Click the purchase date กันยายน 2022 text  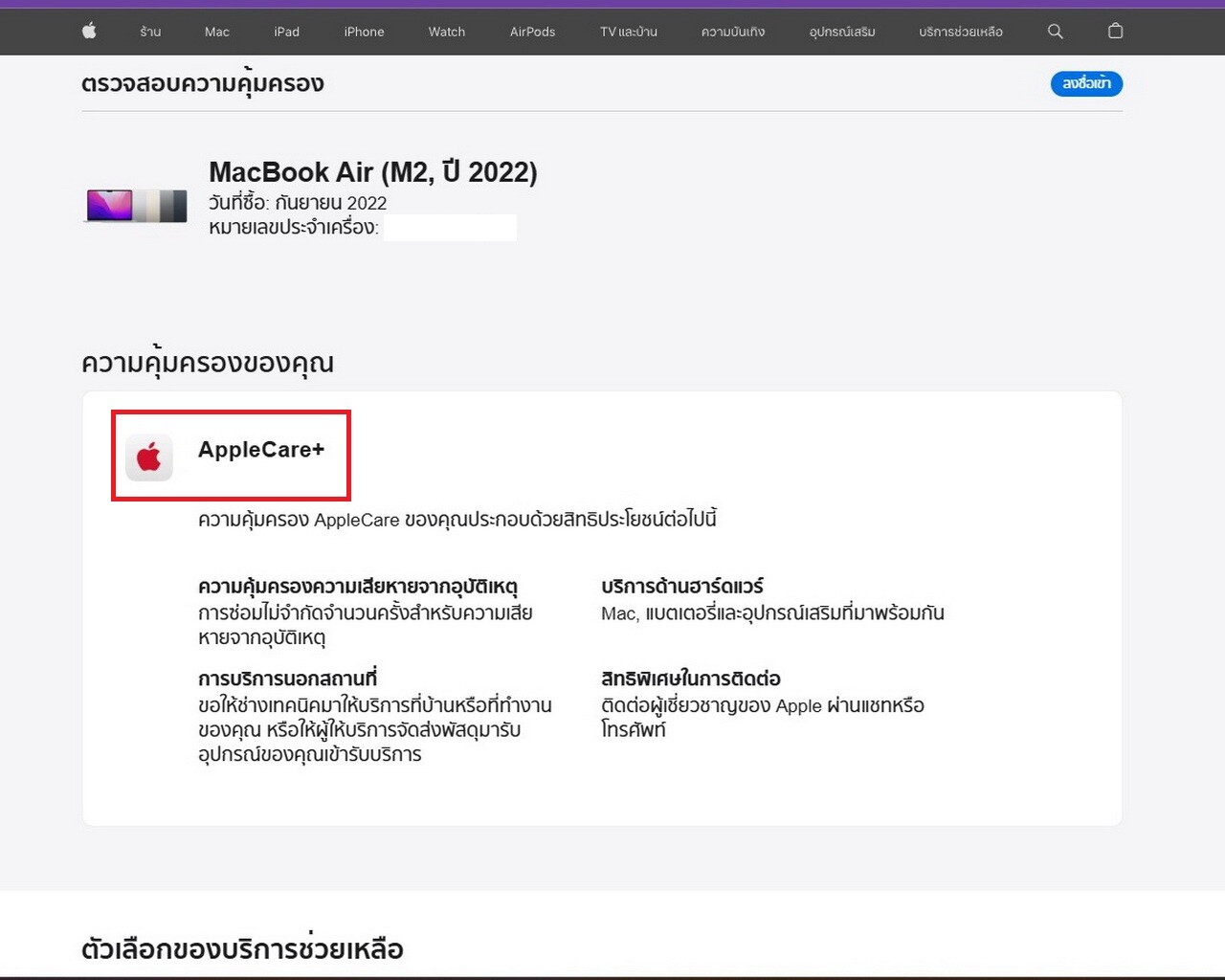(x=331, y=203)
